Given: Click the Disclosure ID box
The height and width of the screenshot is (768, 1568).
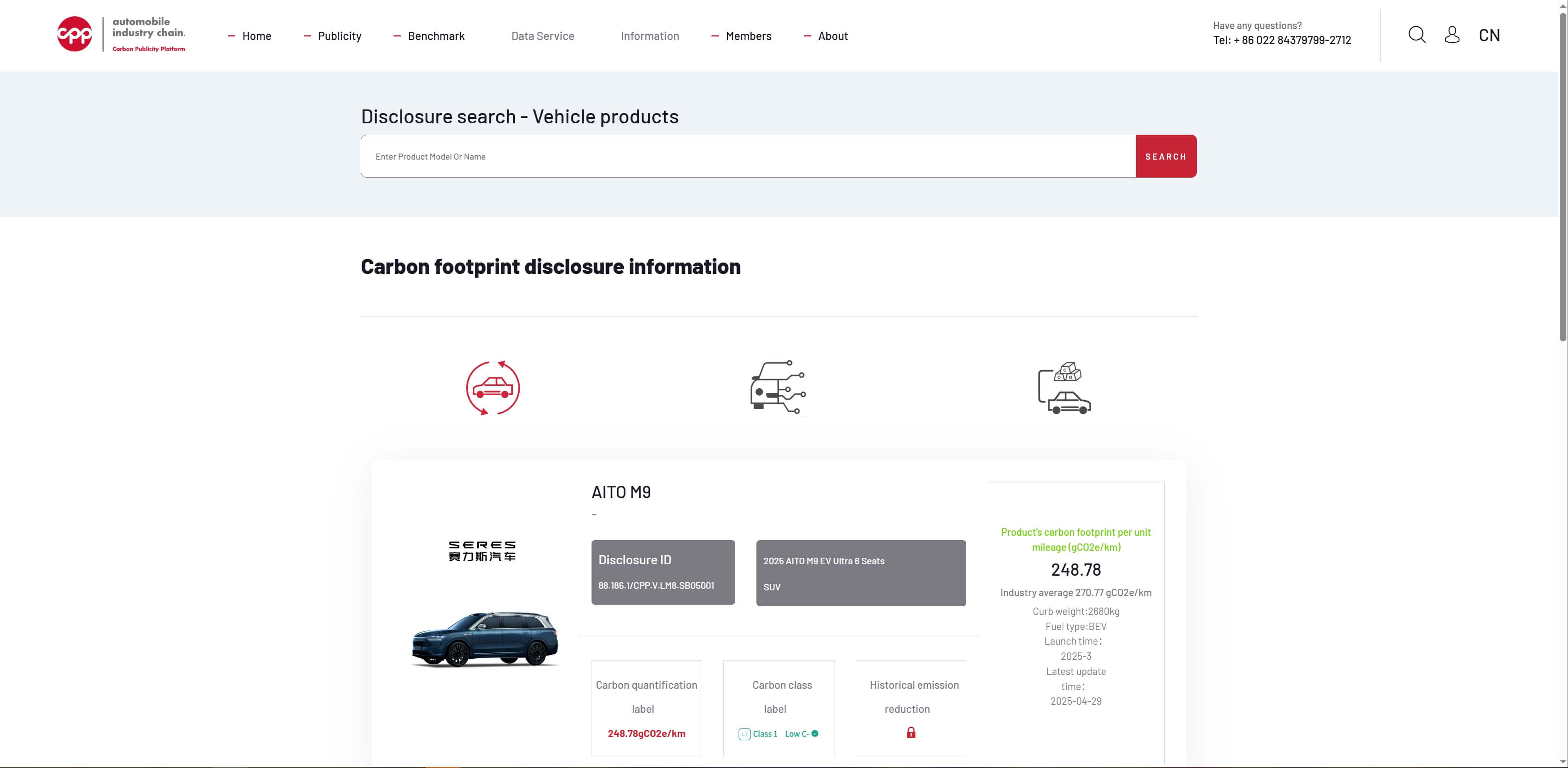Looking at the screenshot, I should pos(663,572).
